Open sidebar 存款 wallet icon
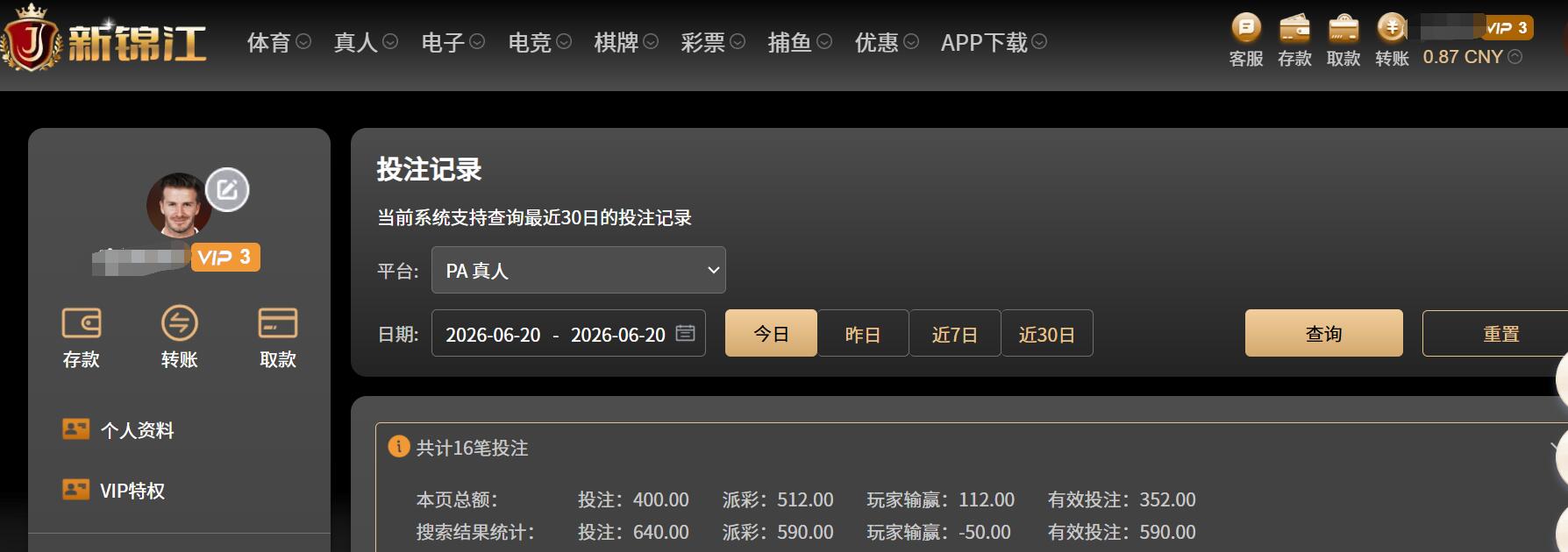Viewport: 1568px width, 552px height. [81, 323]
